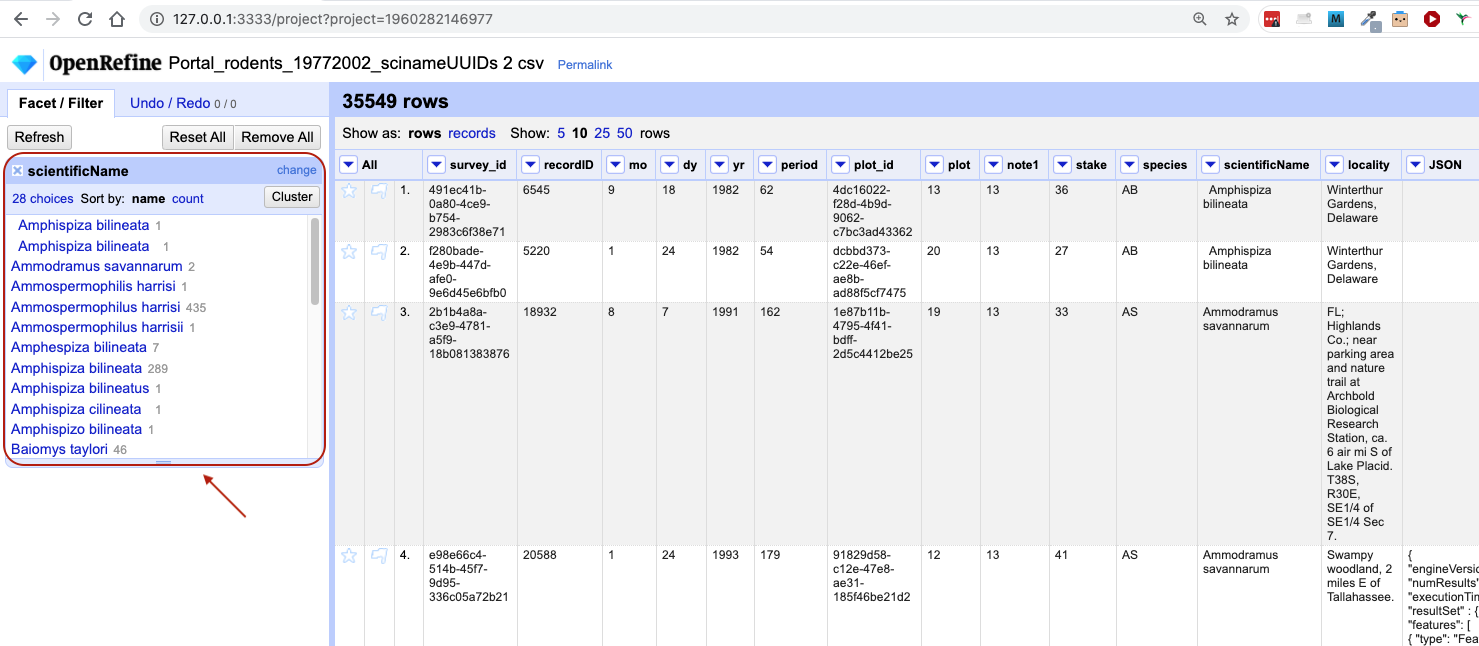Click the browser zoom magnifier icon
This screenshot has height=646, width=1479.
tap(1200, 19)
